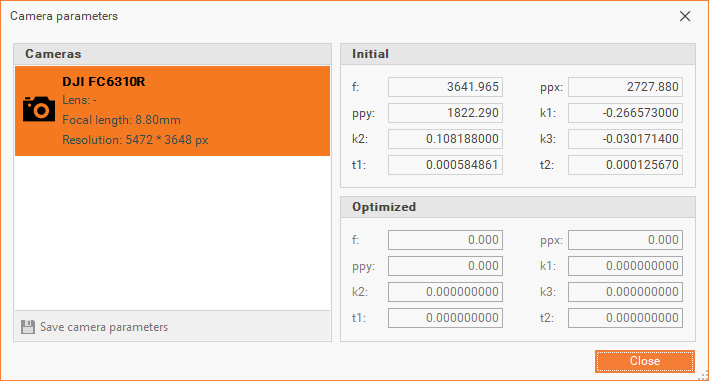709x381 pixels.
Task: Click the Initial k1 field -0.266573000
Action: (625, 113)
